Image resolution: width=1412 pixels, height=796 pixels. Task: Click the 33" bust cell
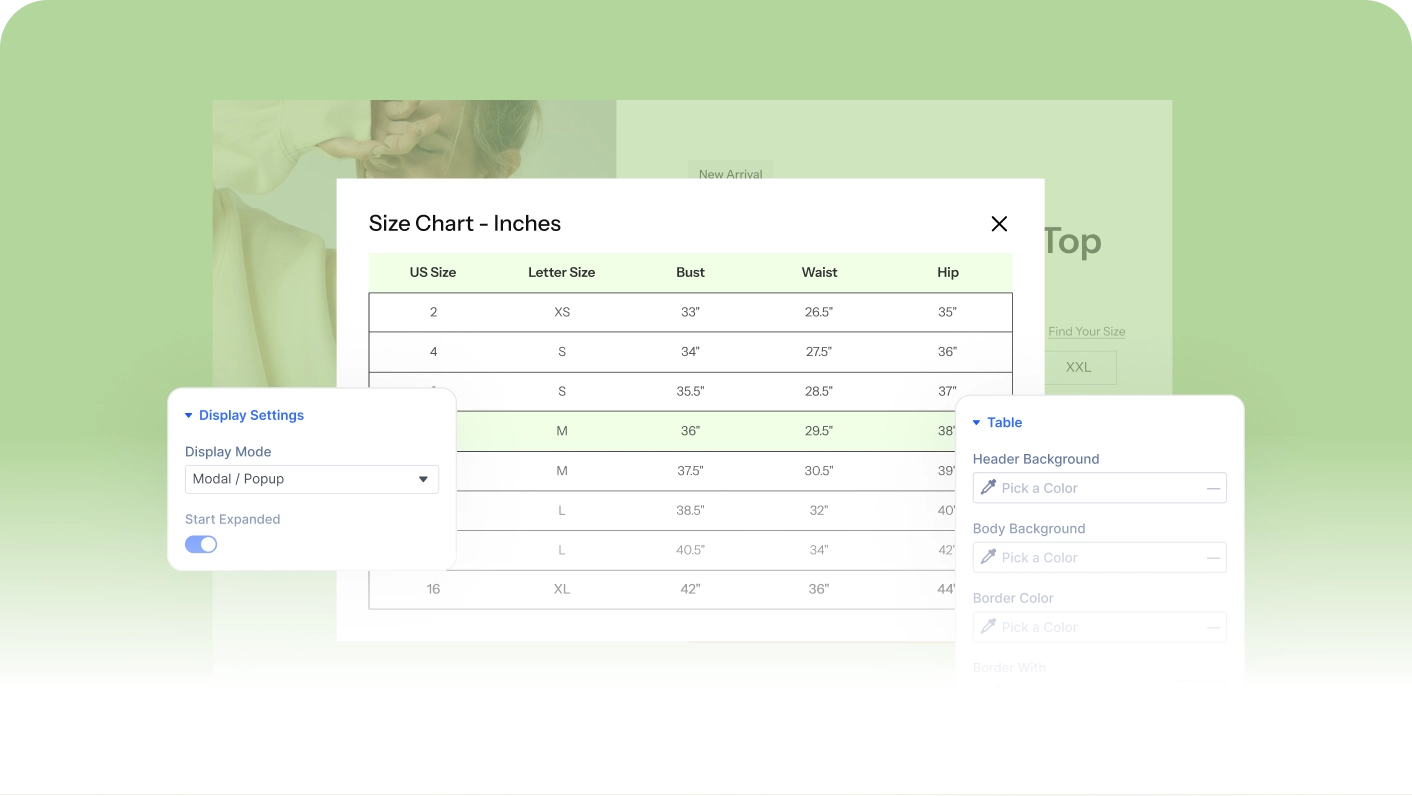690,312
